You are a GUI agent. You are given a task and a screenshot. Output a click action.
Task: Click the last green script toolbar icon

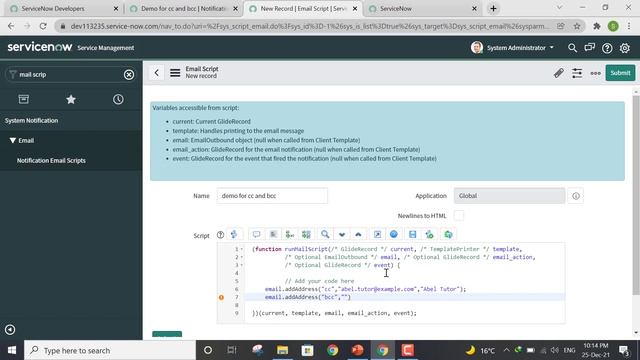[448, 234]
